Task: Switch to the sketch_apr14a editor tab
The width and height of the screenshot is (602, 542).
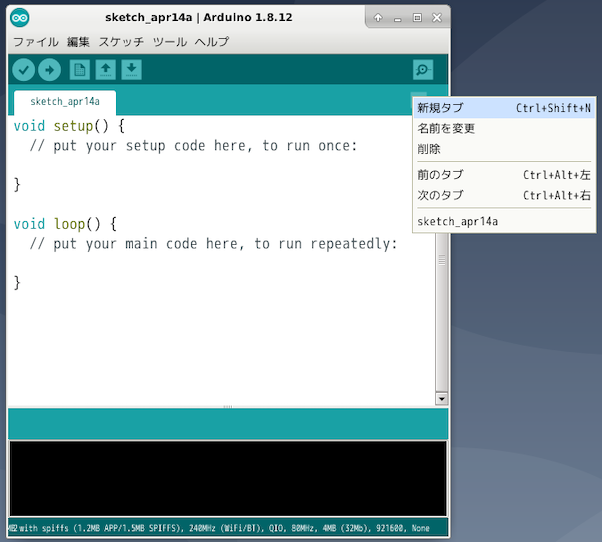Action: coord(65,102)
